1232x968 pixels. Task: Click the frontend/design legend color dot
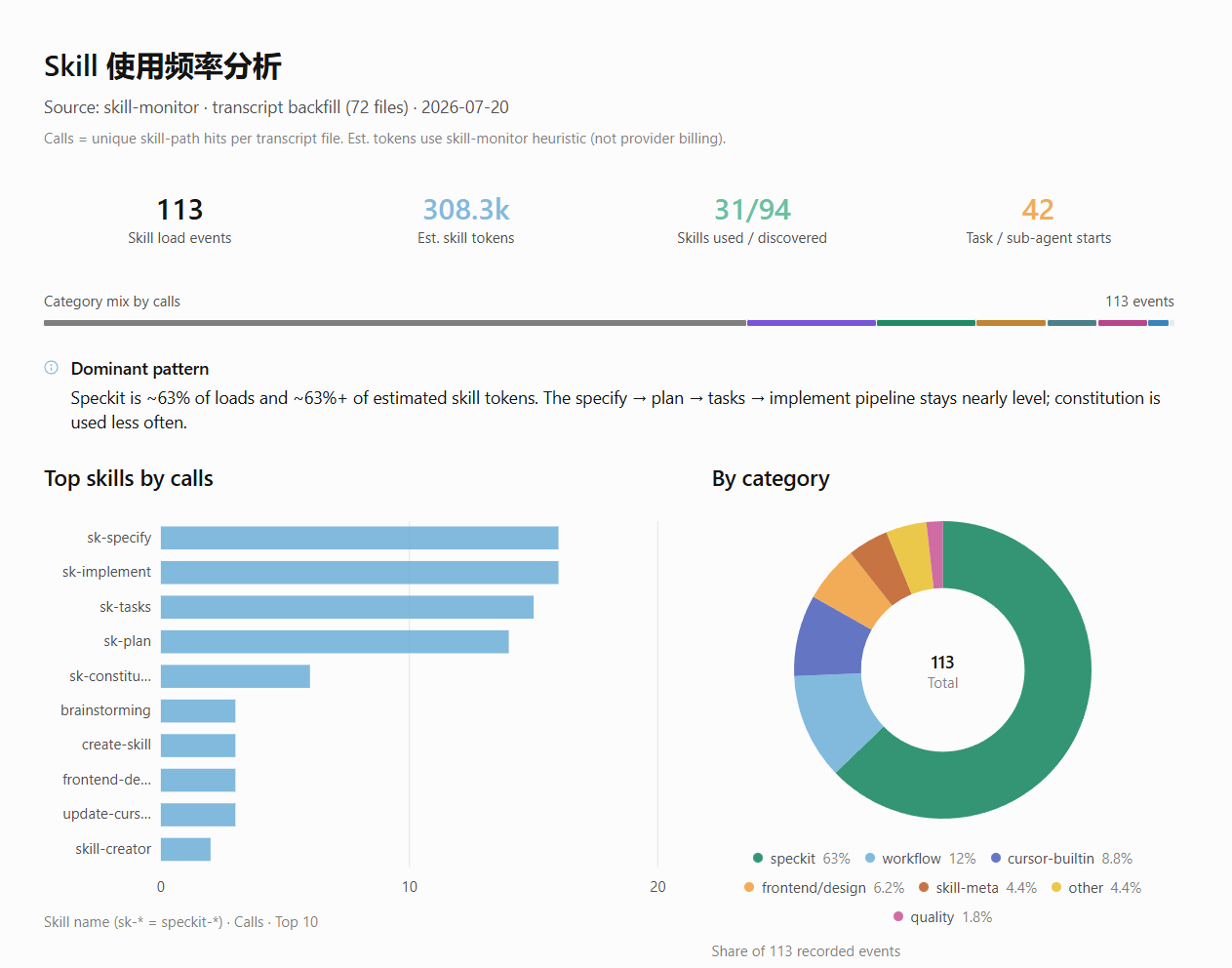[x=748, y=888]
